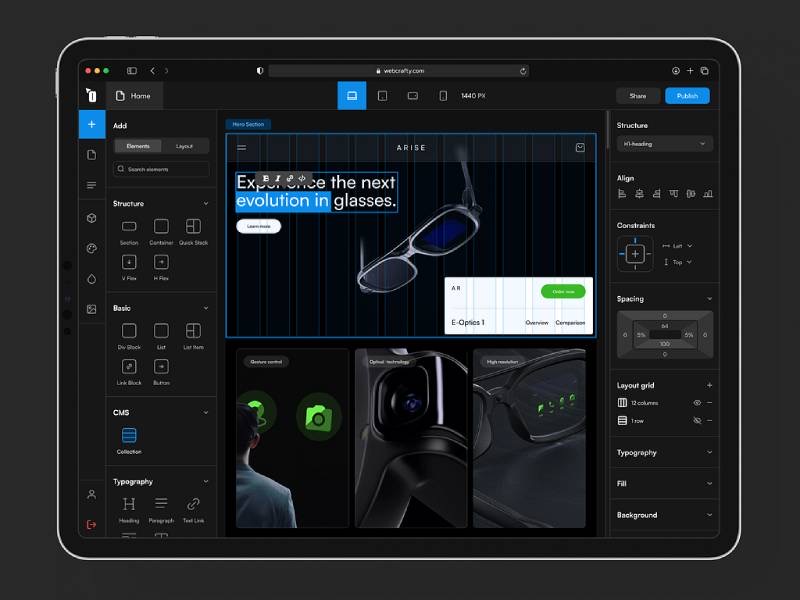Select the Quick Stack element

point(193,231)
